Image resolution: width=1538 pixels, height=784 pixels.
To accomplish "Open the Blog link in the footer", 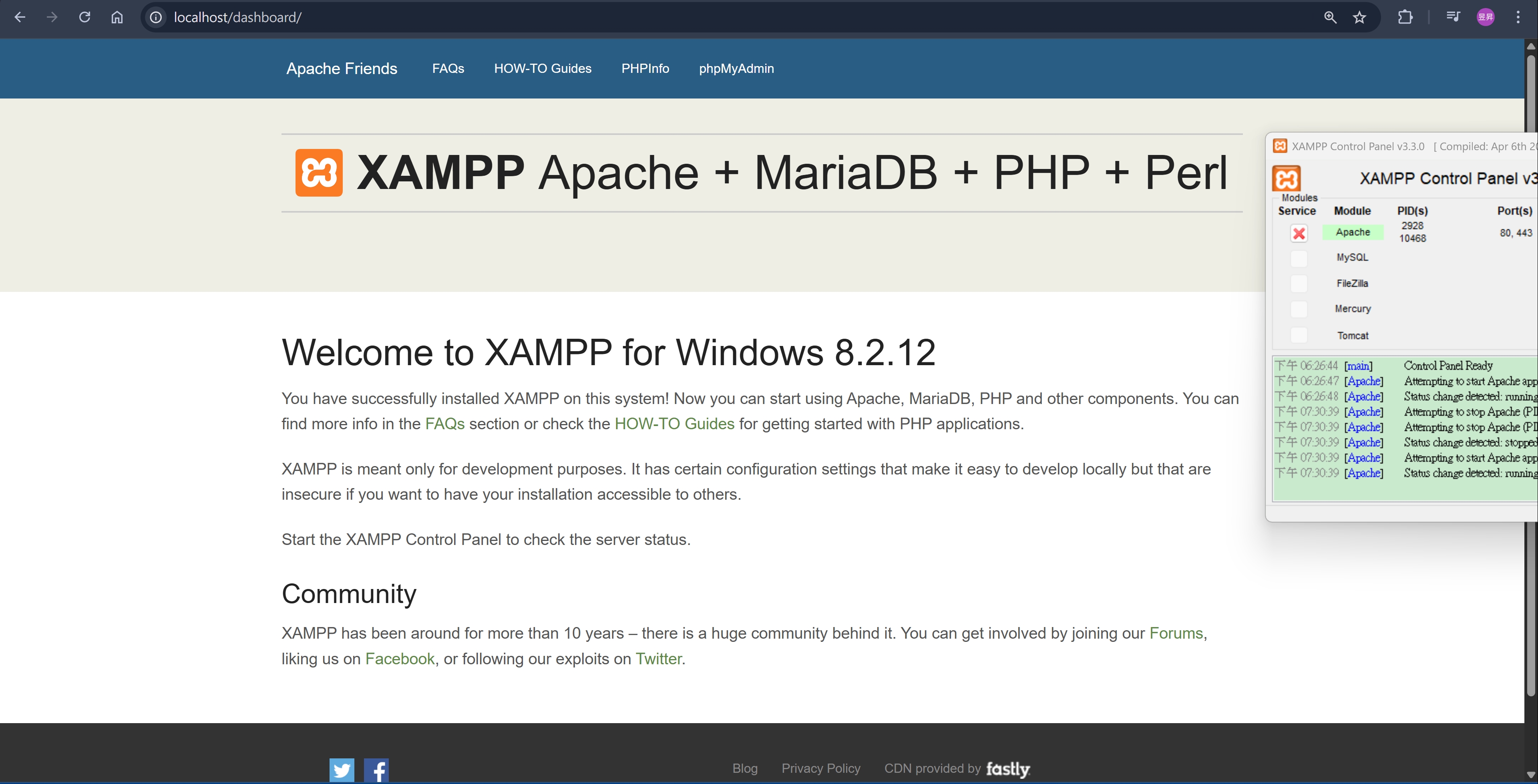I will 745,769.
